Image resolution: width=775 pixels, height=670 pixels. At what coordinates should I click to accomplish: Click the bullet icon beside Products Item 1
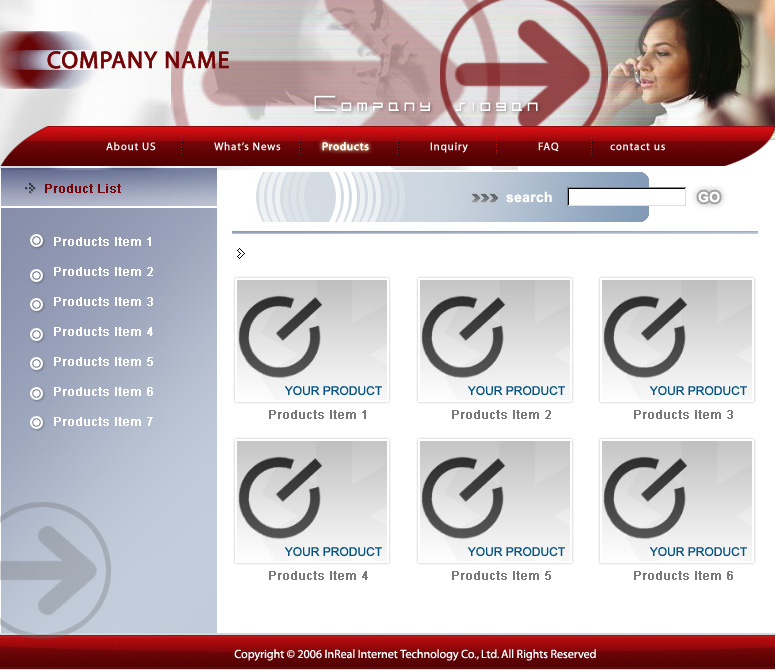(x=37, y=241)
